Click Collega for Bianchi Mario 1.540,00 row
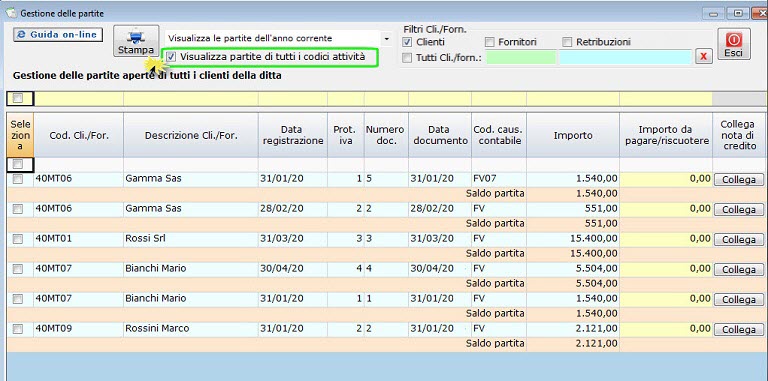 pos(739,300)
